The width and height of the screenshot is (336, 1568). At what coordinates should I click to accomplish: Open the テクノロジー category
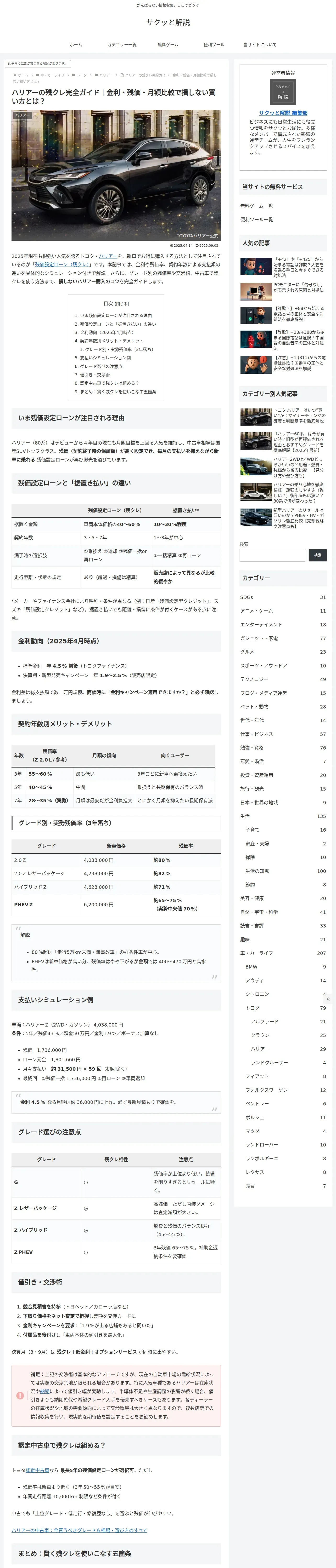283,679
